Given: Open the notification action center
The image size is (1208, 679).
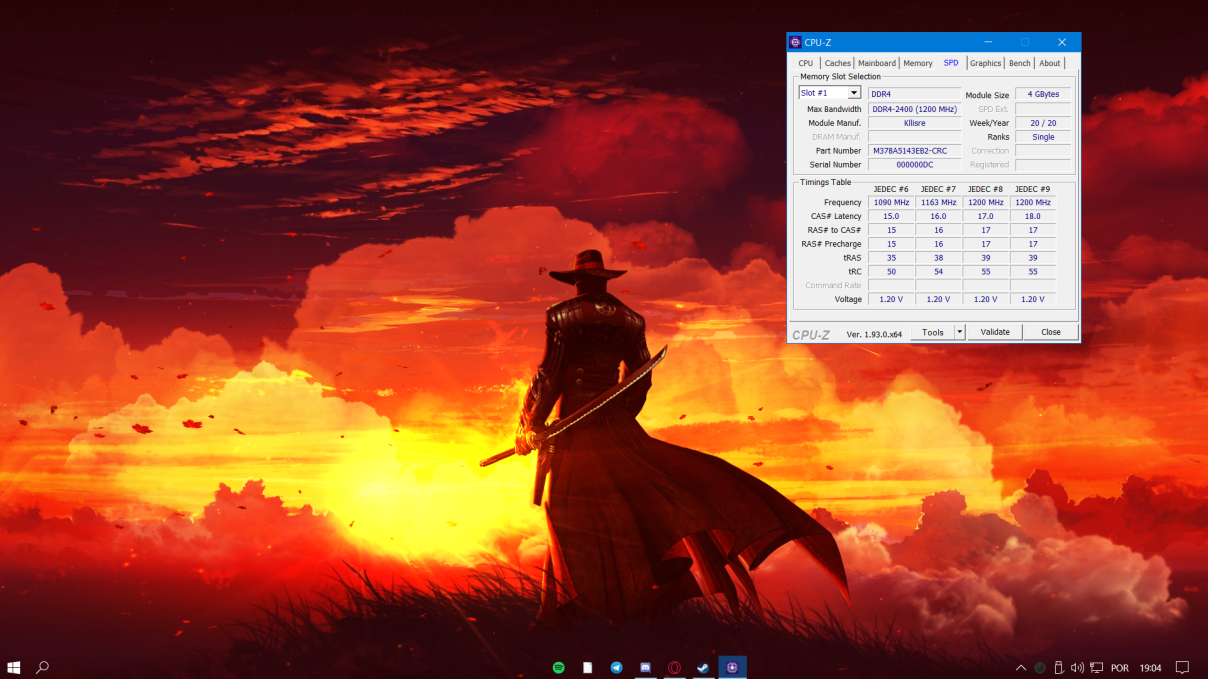Looking at the screenshot, I should tap(1182, 667).
